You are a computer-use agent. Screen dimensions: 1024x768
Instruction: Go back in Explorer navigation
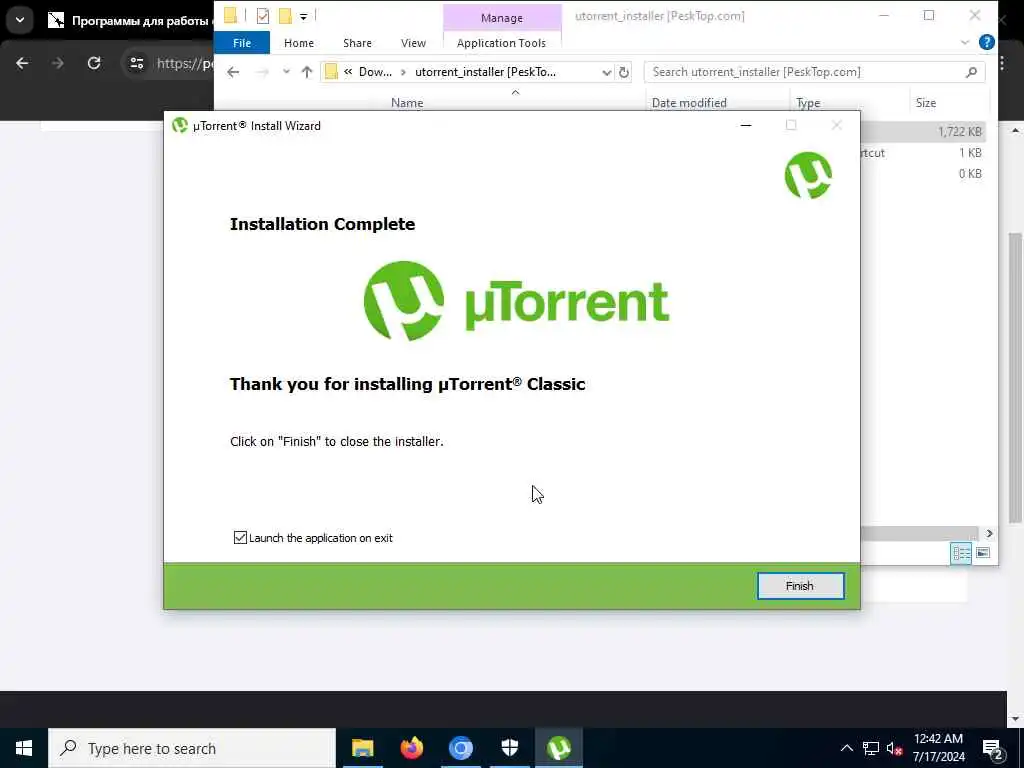tap(232, 72)
